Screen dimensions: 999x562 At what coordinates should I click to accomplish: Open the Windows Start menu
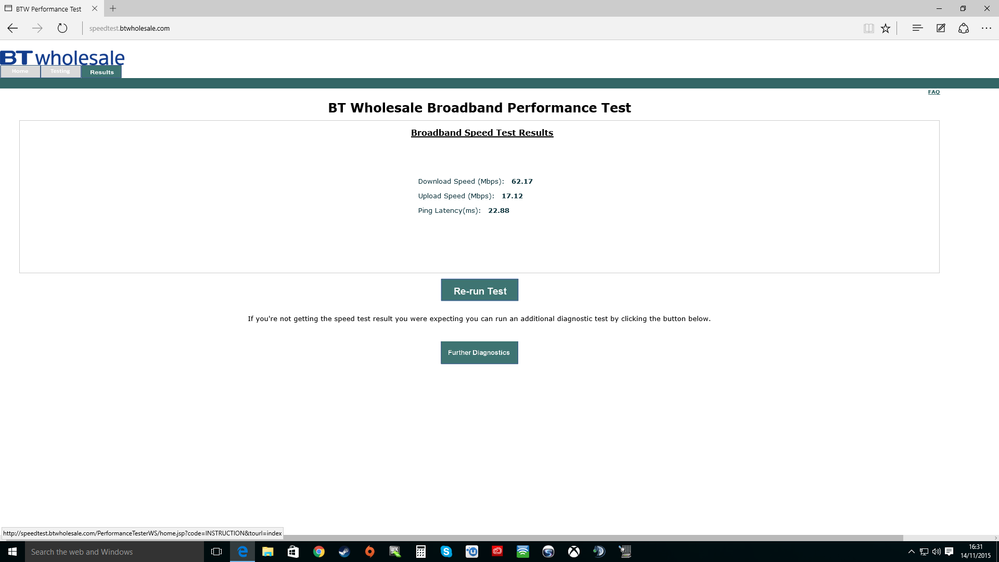pyautogui.click(x=12, y=552)
